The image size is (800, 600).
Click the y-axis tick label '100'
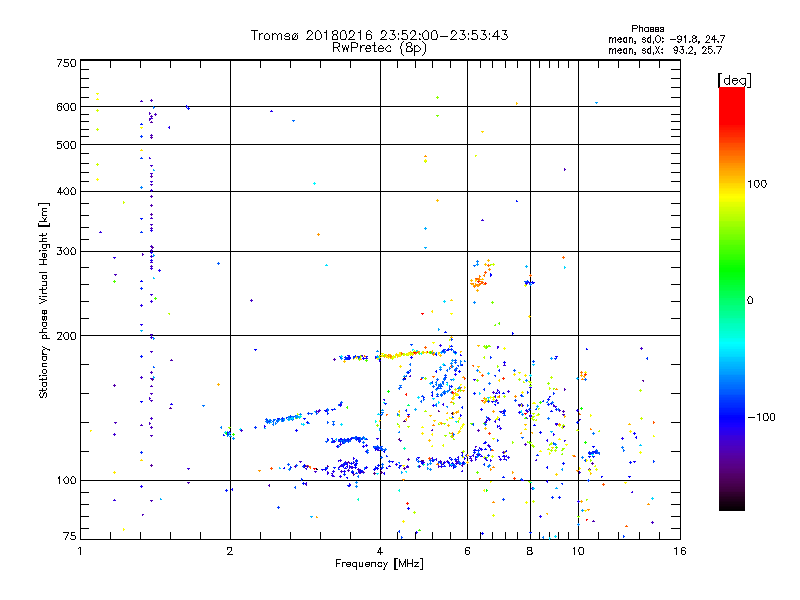[x=66, y=480]
